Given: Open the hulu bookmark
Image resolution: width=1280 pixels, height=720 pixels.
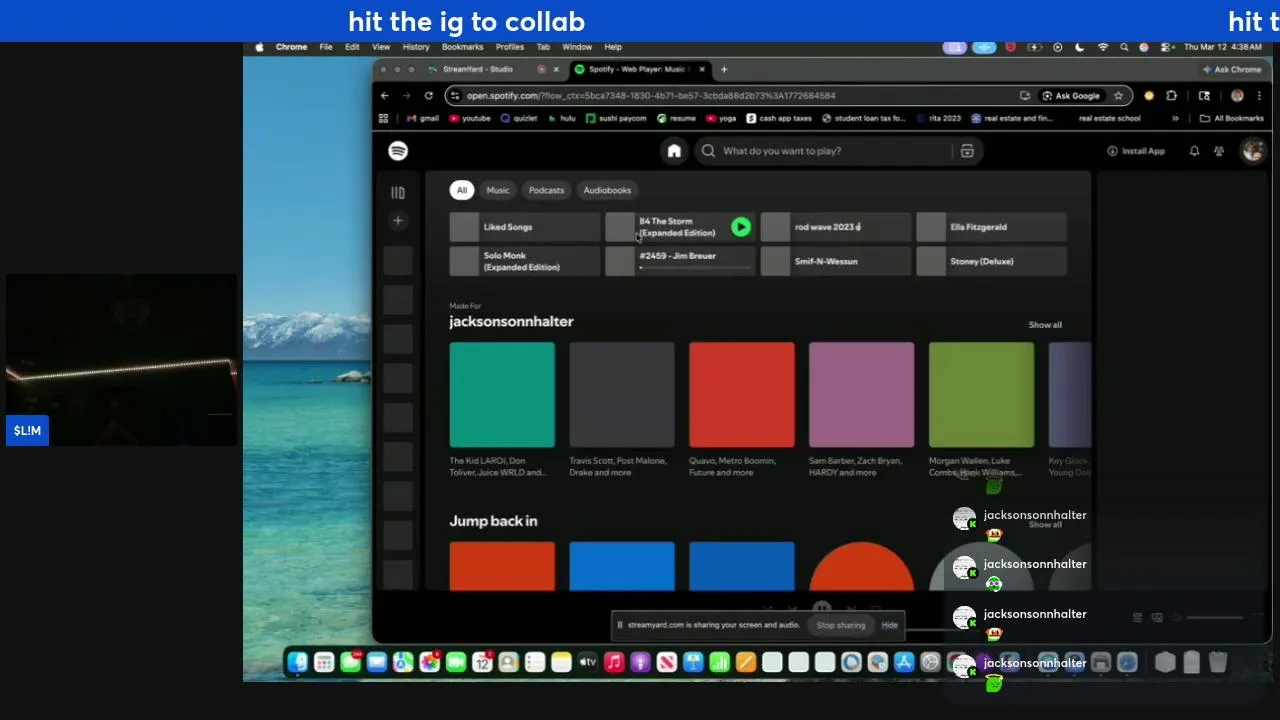Looking at the screenshot, I should coord(562,118).
